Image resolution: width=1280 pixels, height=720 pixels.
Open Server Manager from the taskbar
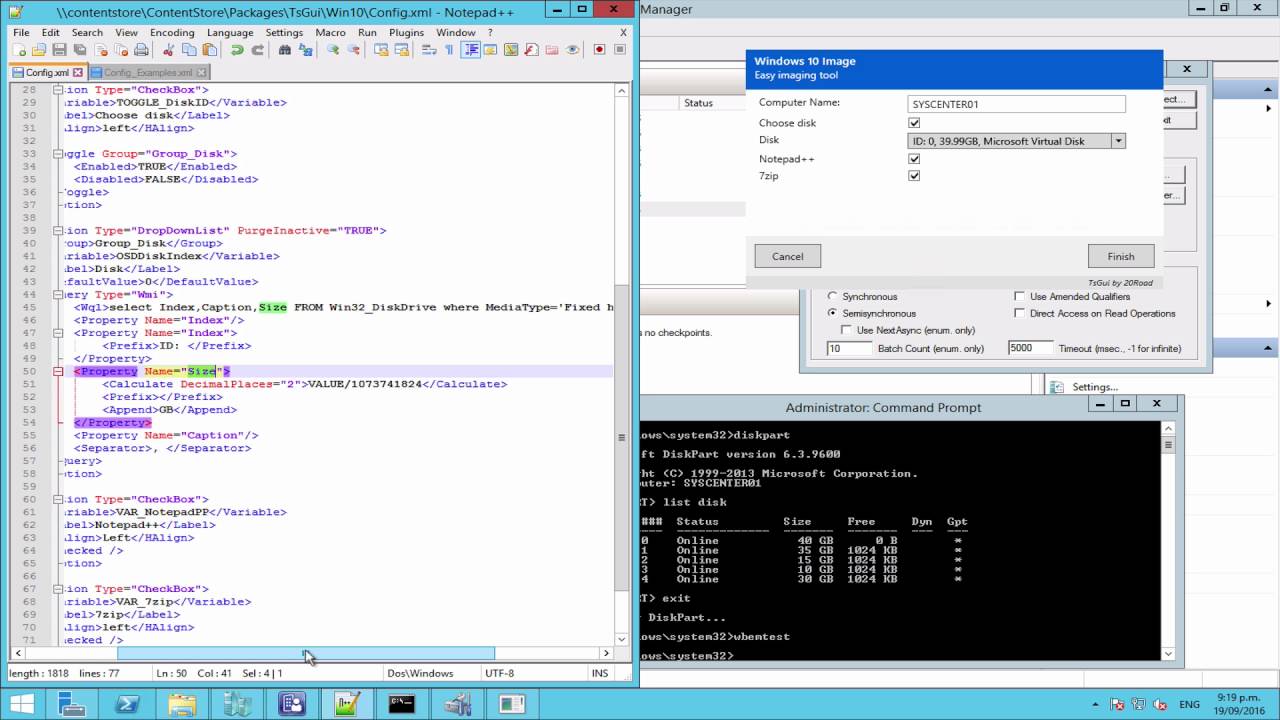pos(72,704)
